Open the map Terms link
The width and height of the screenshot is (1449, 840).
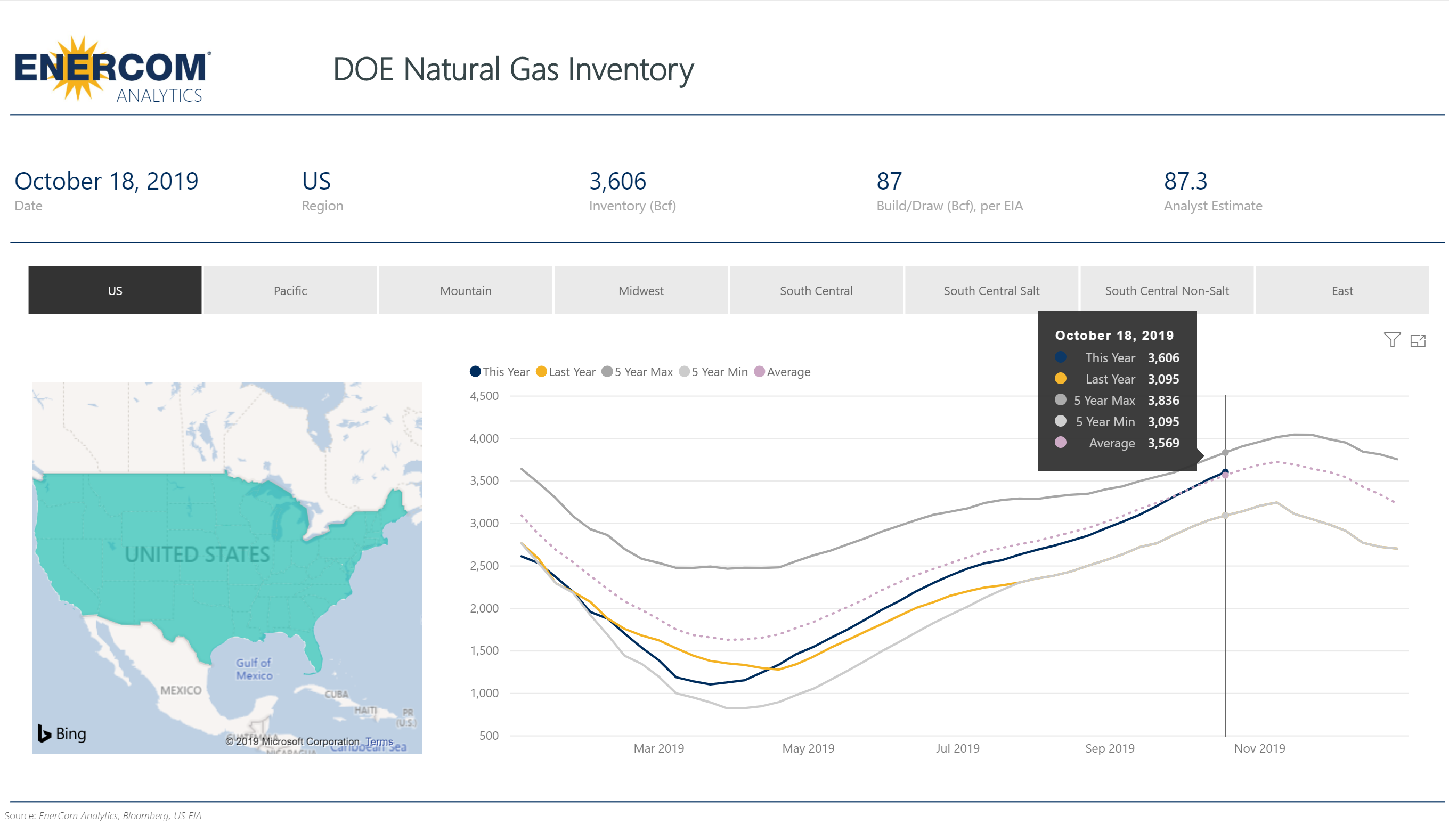379,741
